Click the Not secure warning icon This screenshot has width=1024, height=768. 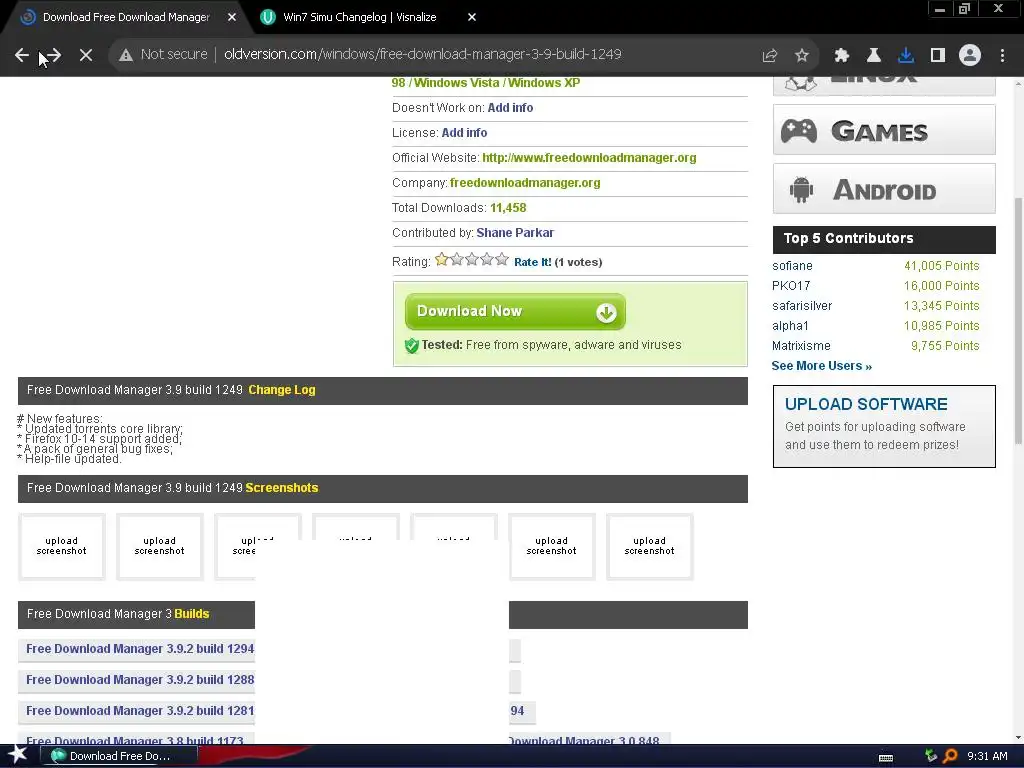pyautogui.click(x=125, y=55)
